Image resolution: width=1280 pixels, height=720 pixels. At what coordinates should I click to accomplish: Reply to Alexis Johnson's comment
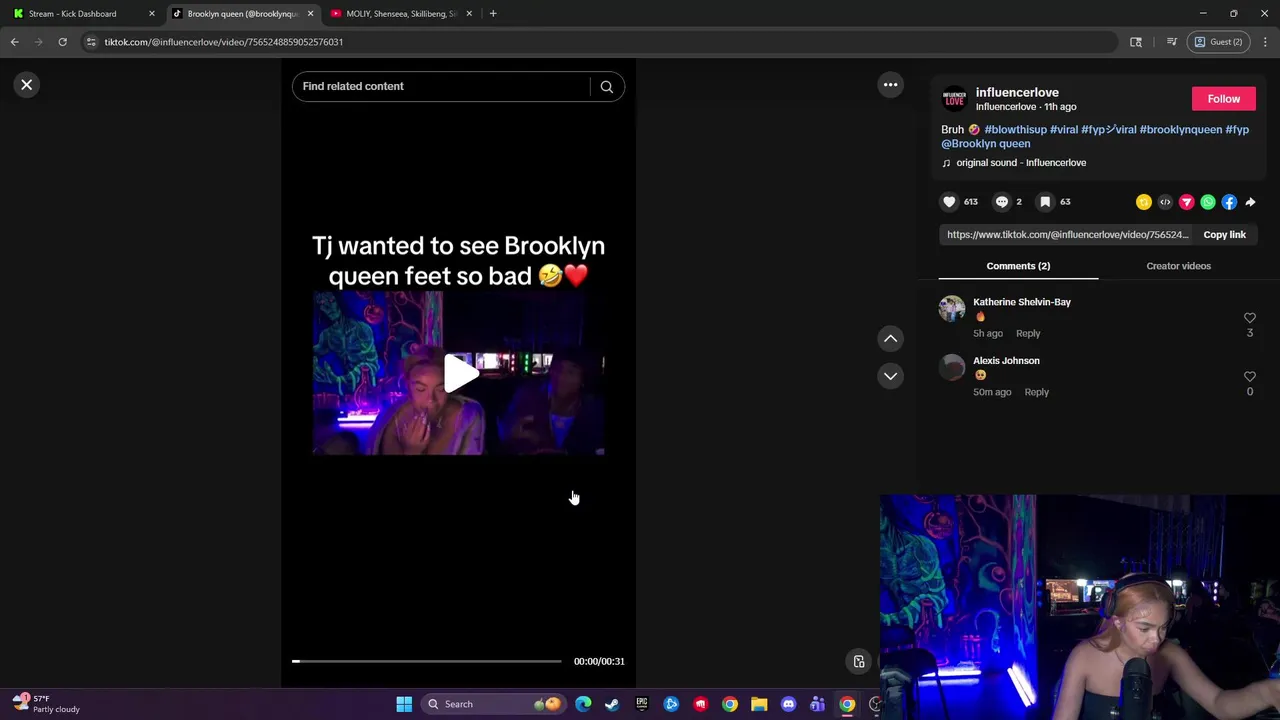(1036, 392)
